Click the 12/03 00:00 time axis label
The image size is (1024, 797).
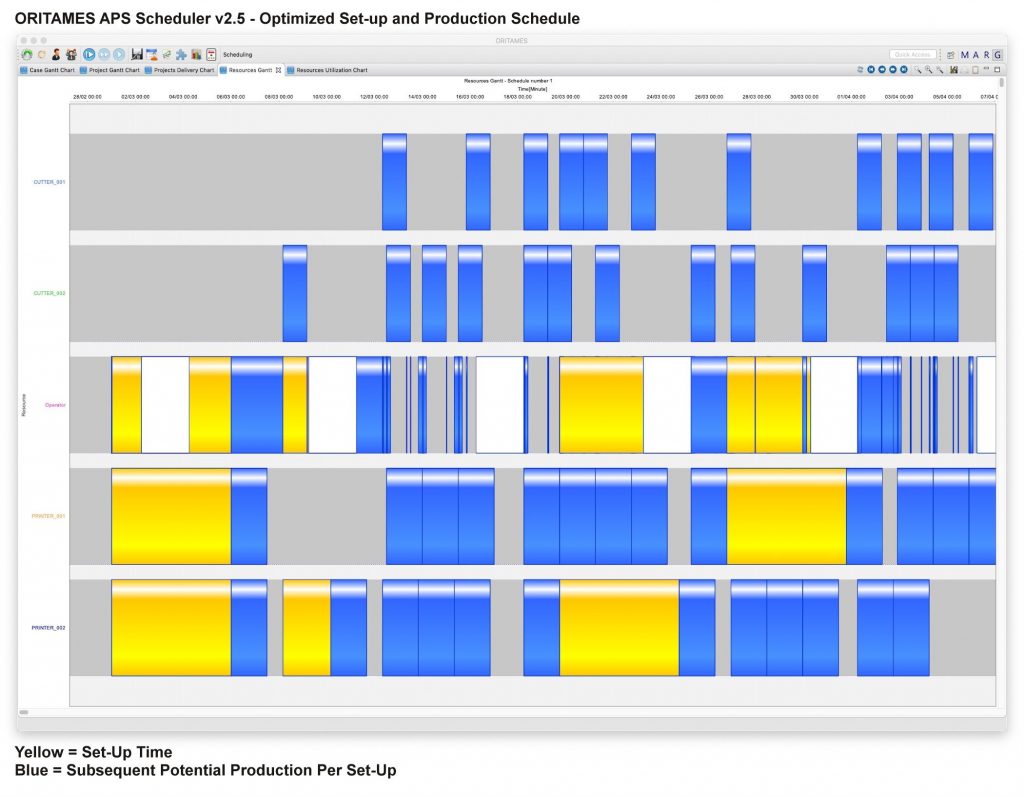[x=374, y=97]
